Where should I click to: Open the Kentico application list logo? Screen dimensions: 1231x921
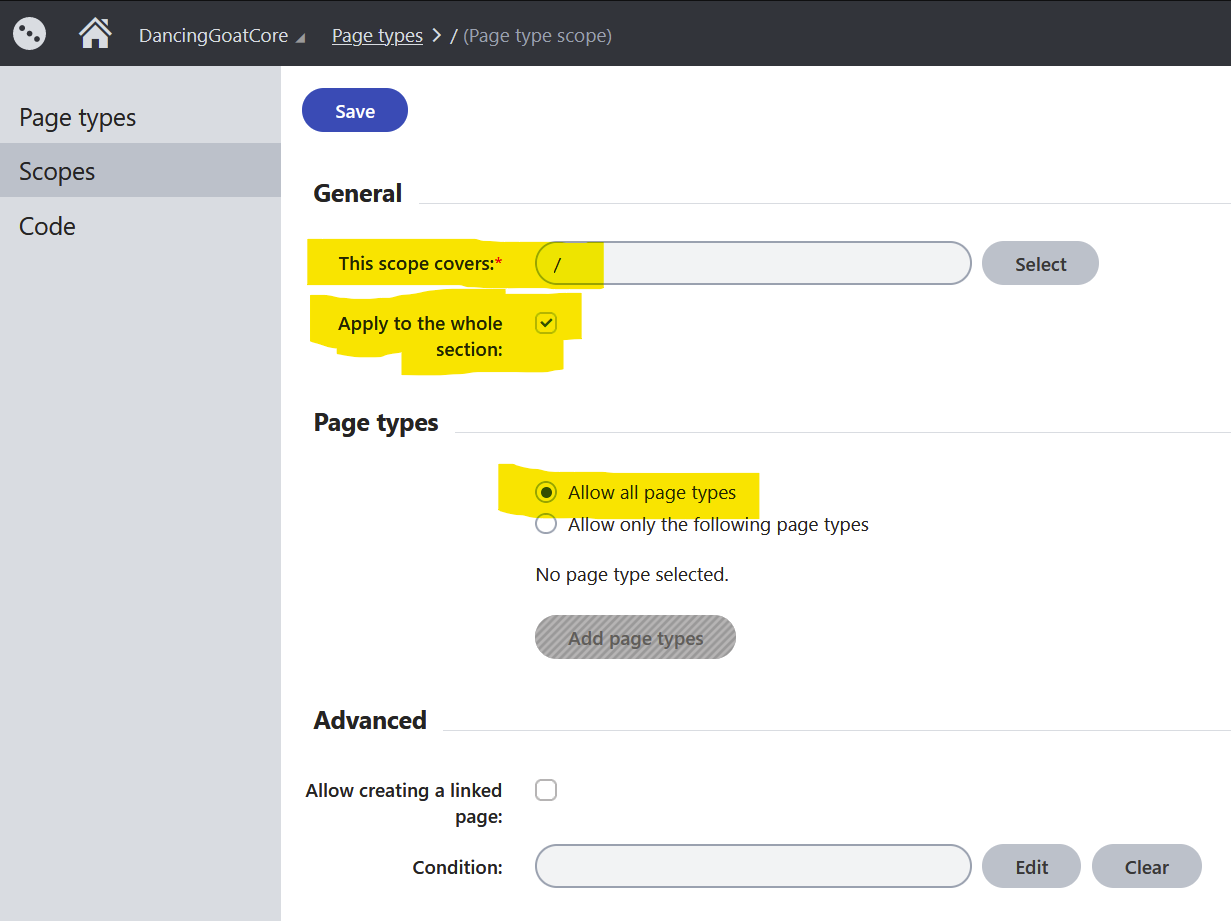point(30,33)
